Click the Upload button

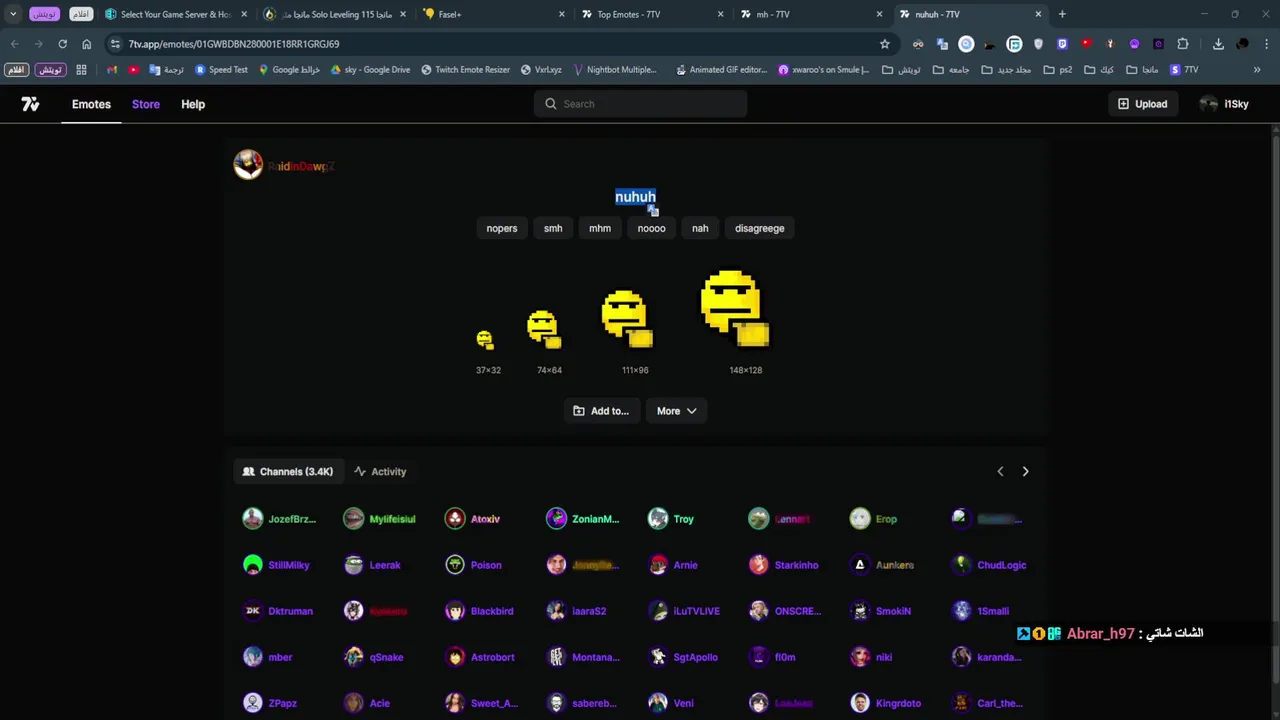[1142, 104]
